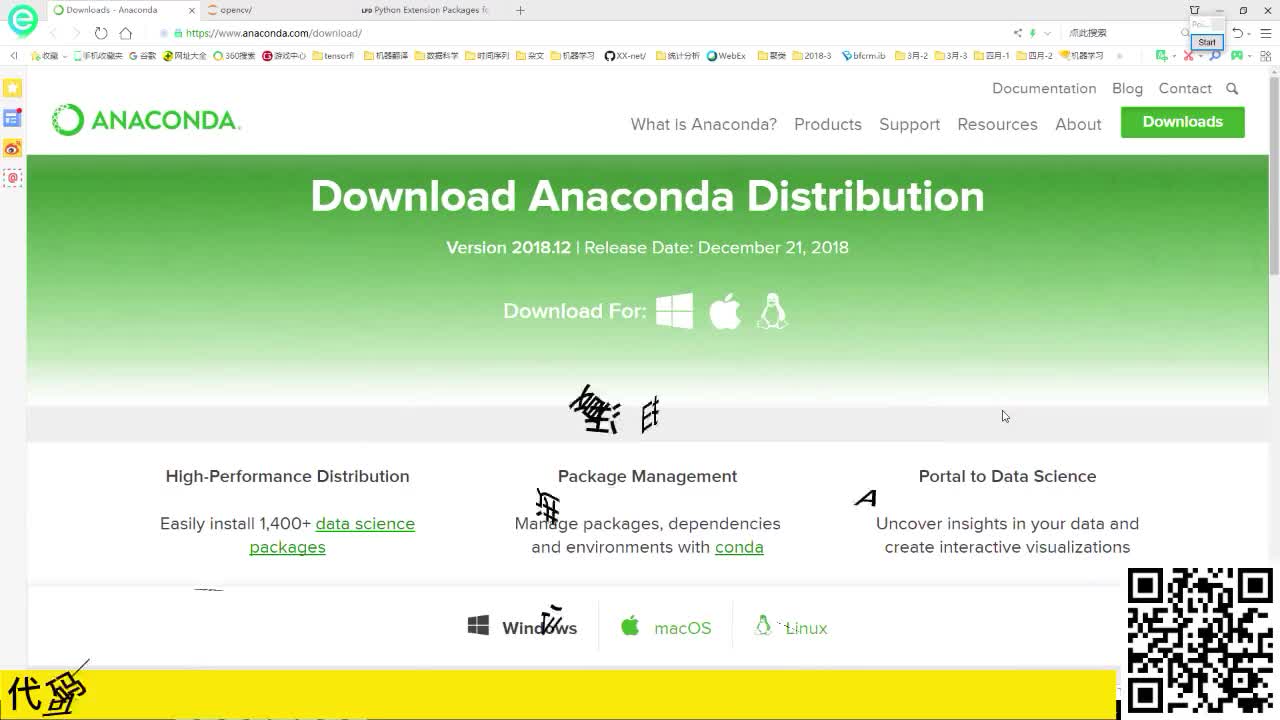Image resolution: width=1280 pixels, height=720 pixels.
Task: Click the 360 browser logo
Action: tap(22, 19)
